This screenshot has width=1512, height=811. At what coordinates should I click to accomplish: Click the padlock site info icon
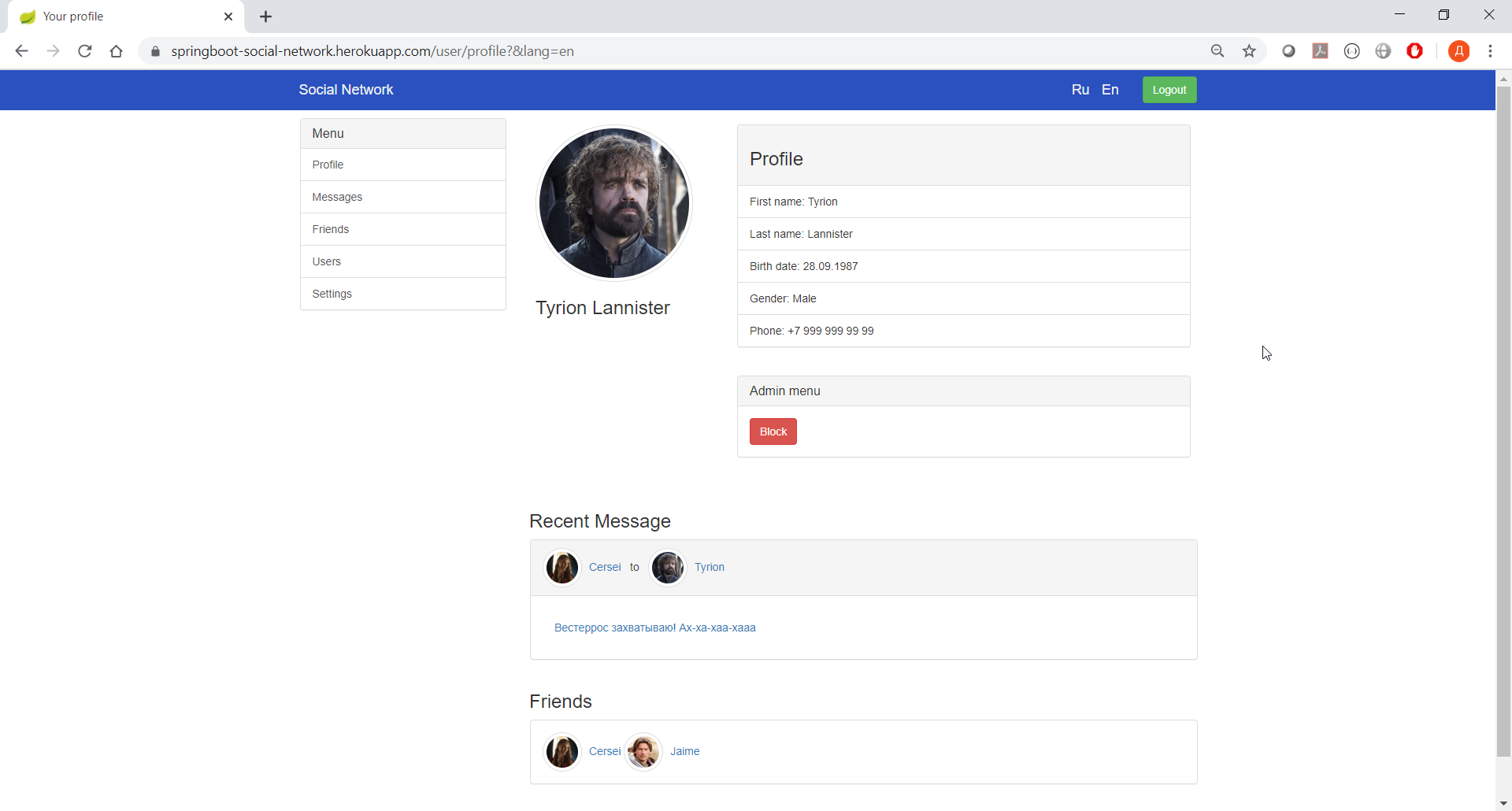point(155,51)
